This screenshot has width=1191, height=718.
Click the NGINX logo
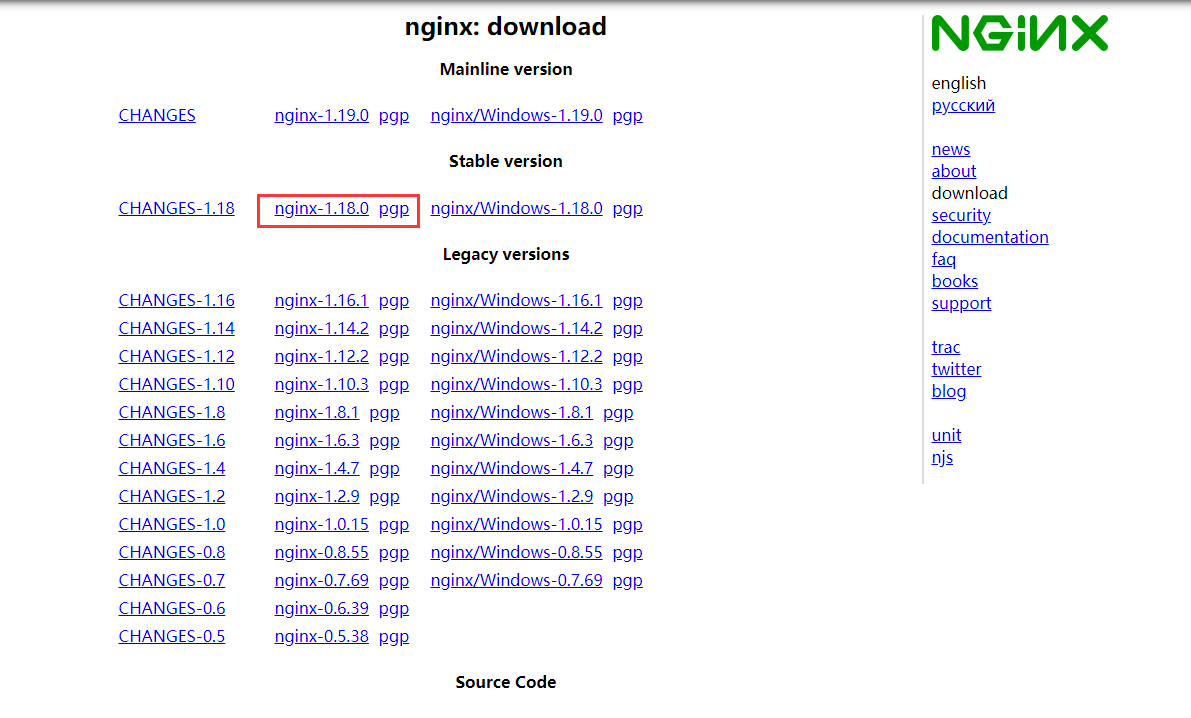(1018, 32)
